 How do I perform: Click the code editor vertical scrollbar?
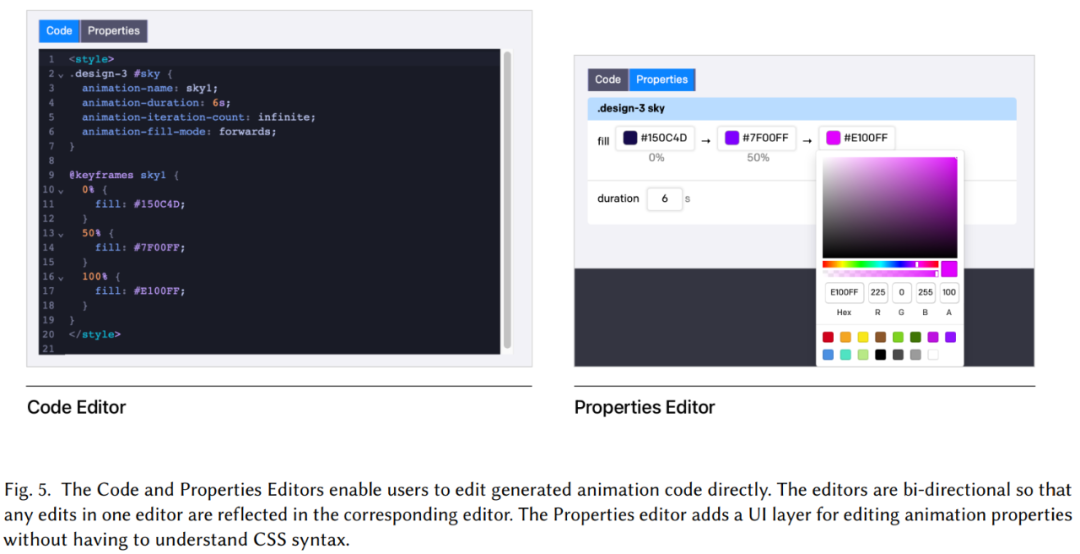(x=507, y=200)
